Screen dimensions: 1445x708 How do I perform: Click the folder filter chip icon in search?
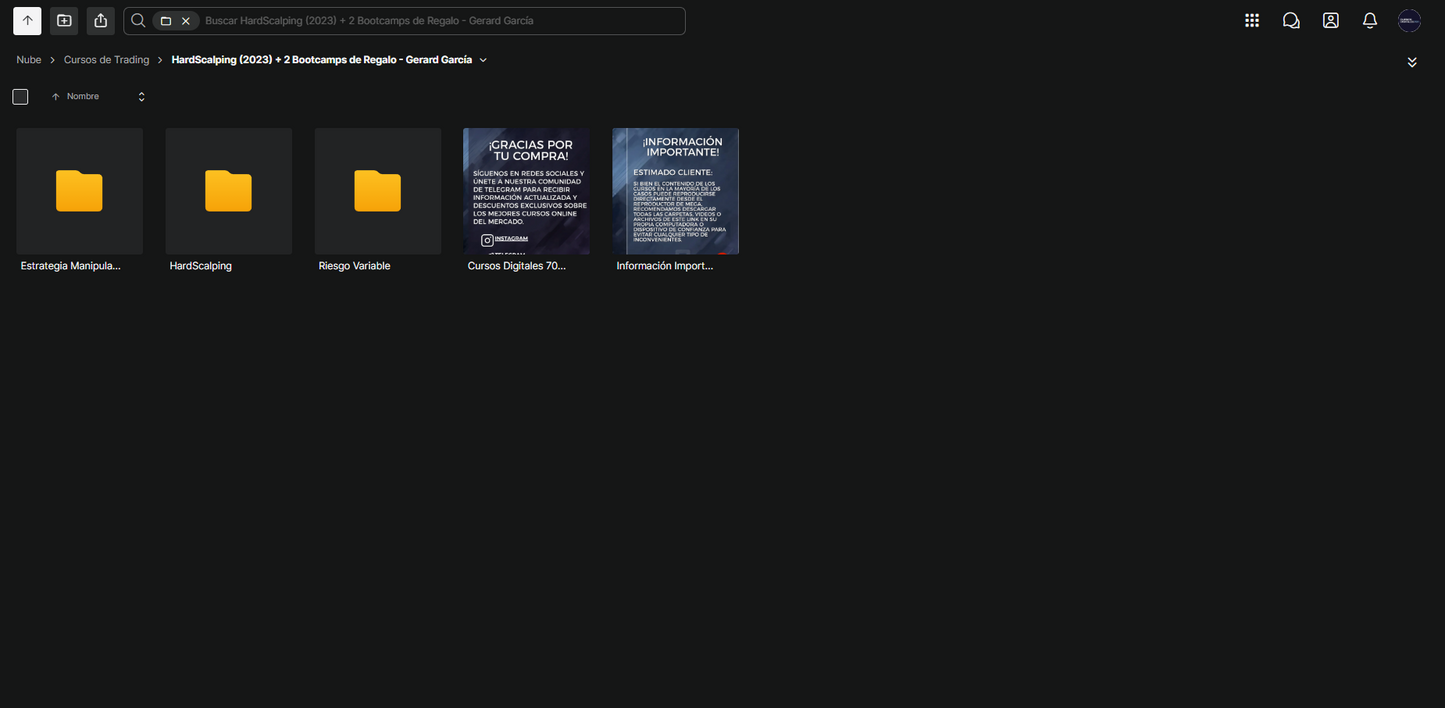click(x=166, y=21)
